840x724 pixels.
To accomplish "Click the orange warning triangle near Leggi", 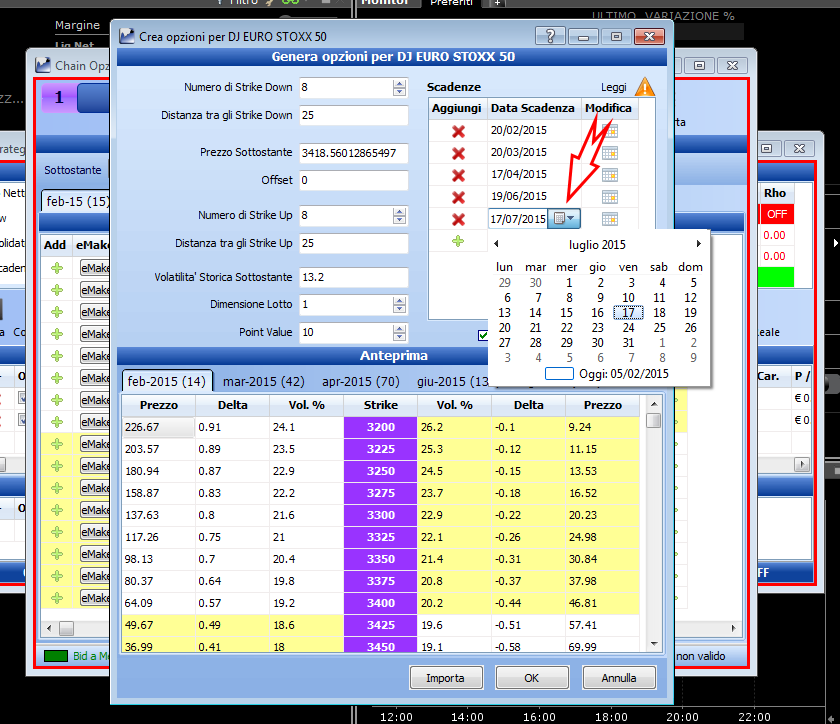I will [644, 87].
